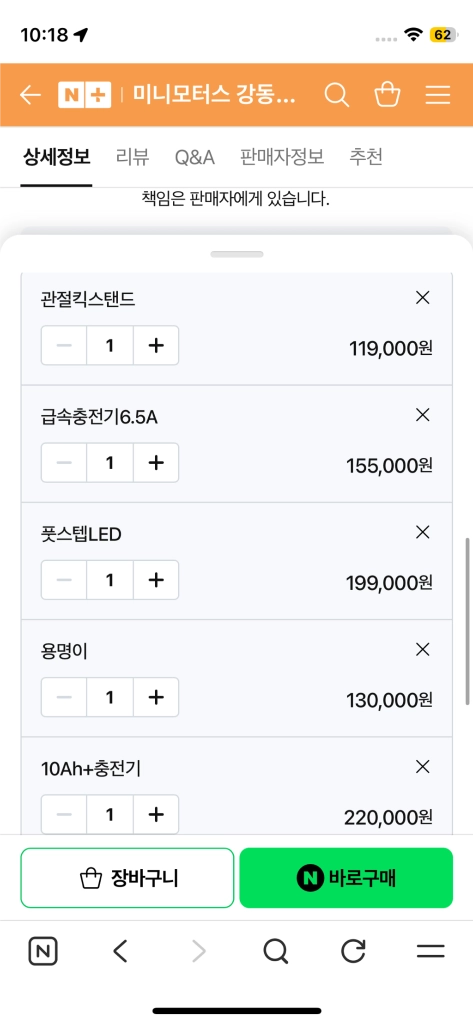Screen dimensions: 473x1024
Task: Decrease quantity of 급속충전기6.5A
Action: tap(64, 462)
